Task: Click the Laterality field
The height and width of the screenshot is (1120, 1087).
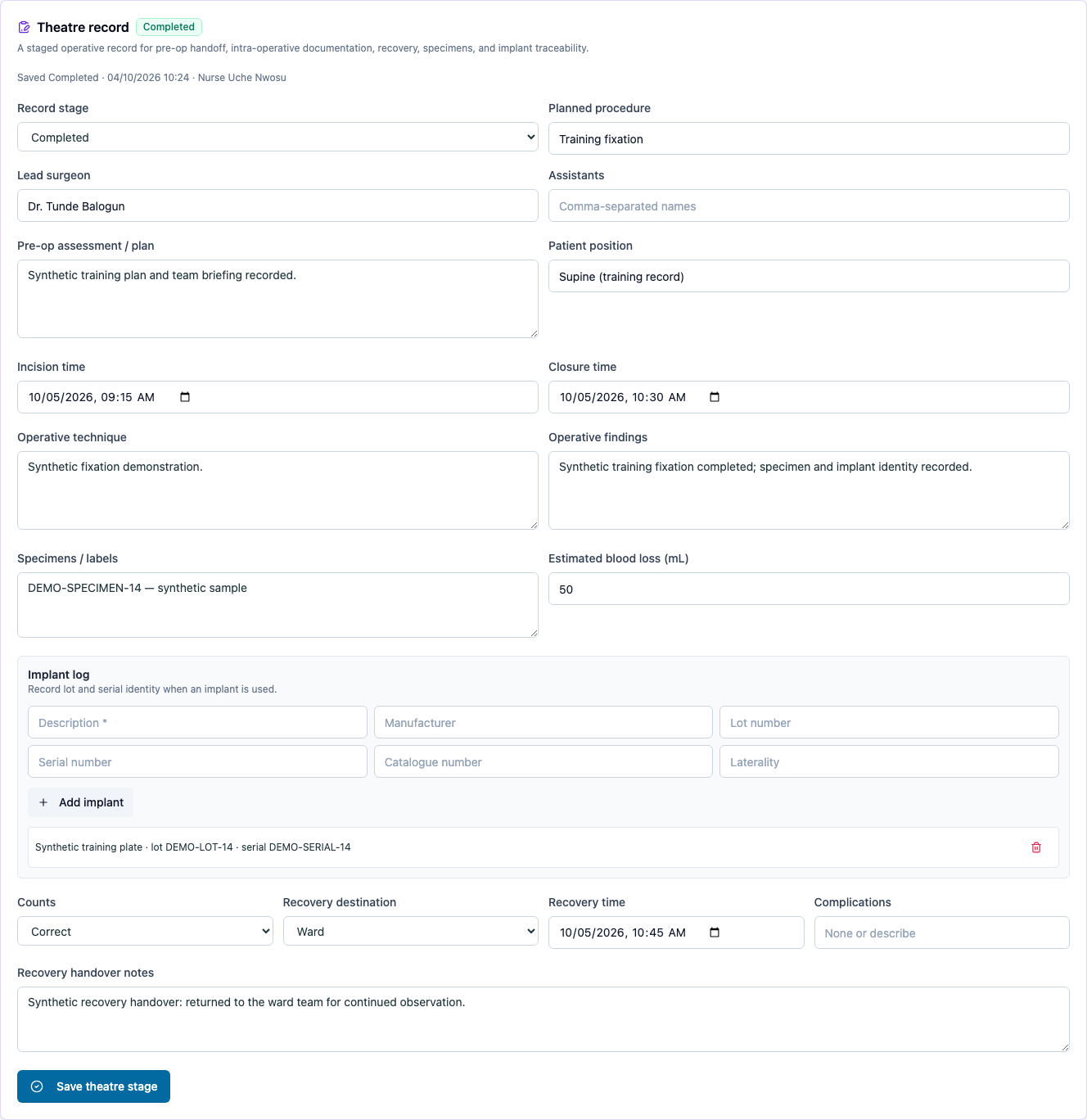Action: pyautogui.click(x=889, y=761)
